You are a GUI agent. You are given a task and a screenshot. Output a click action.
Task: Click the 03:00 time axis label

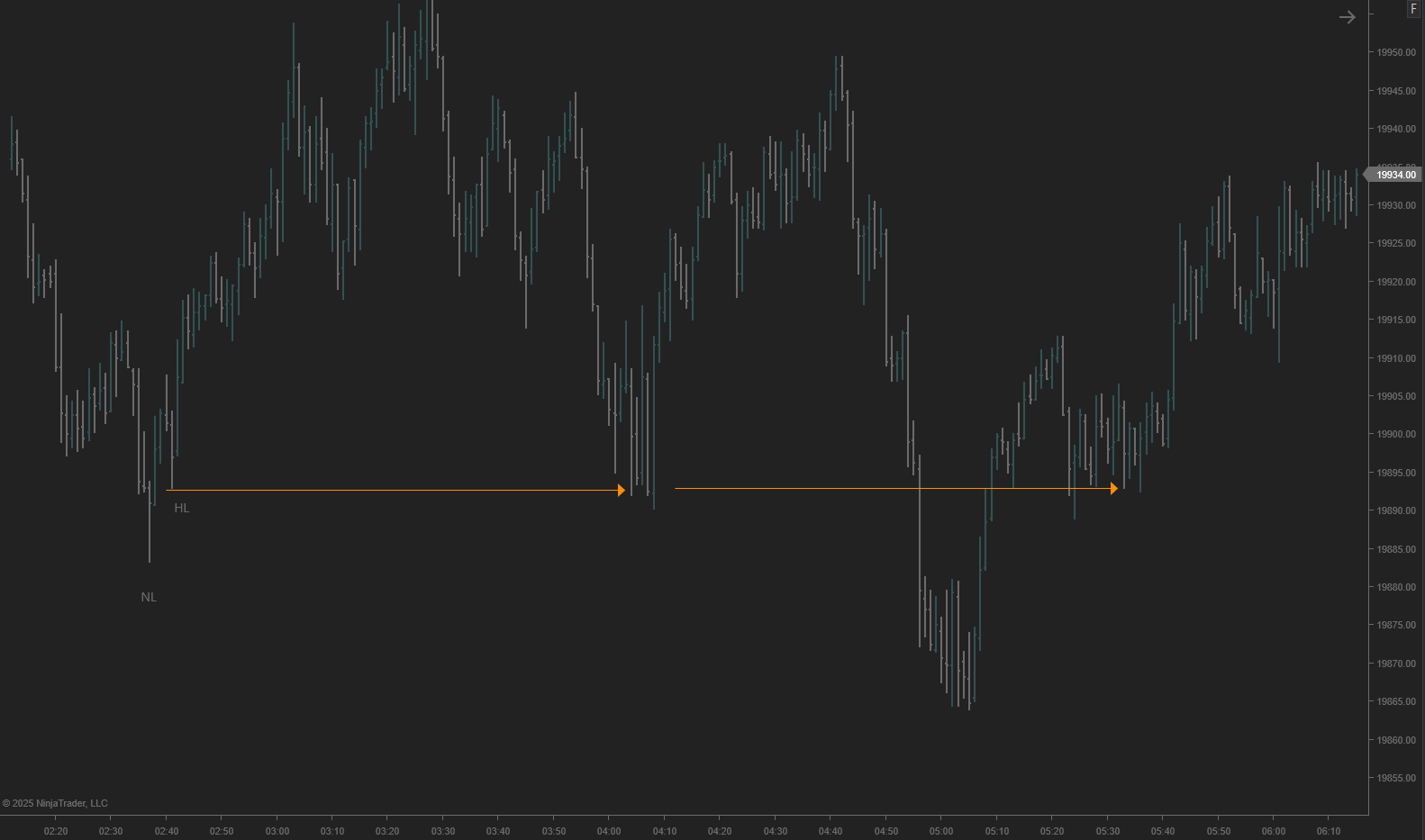pos(277,831)
